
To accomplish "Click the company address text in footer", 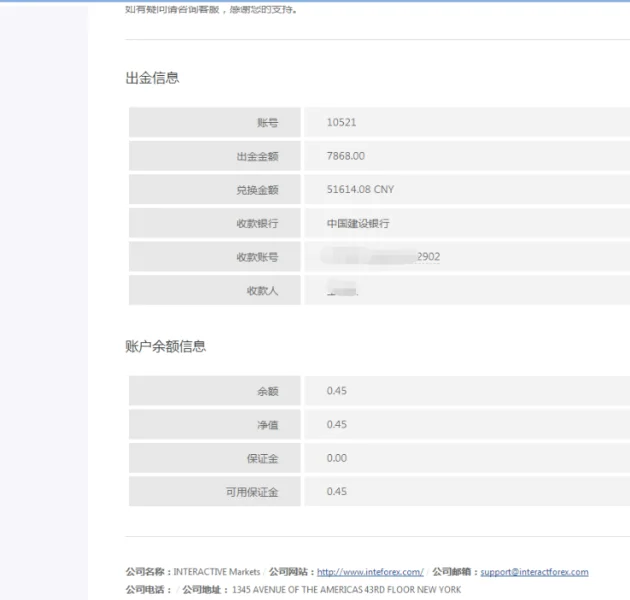I will point(346,590).
